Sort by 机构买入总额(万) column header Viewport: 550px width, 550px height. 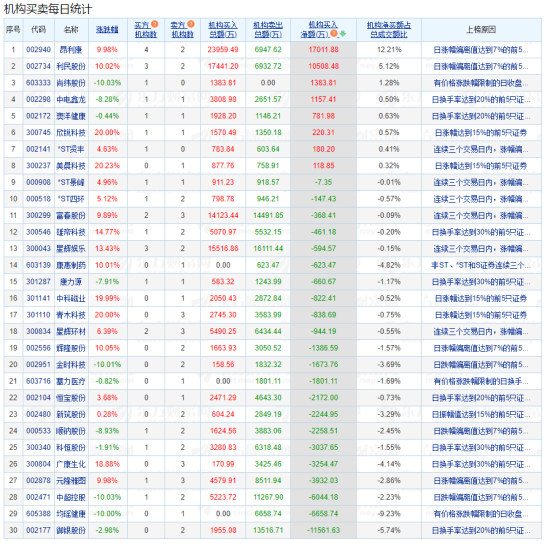pos(223,29)
